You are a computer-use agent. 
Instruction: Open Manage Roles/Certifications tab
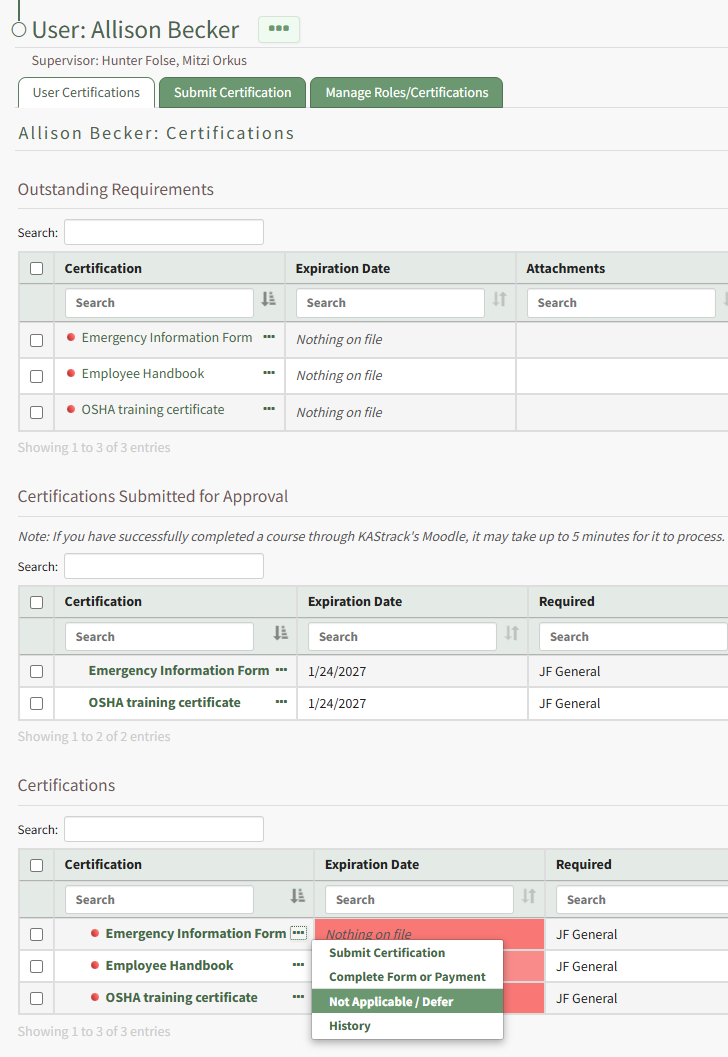click(406, 93)
